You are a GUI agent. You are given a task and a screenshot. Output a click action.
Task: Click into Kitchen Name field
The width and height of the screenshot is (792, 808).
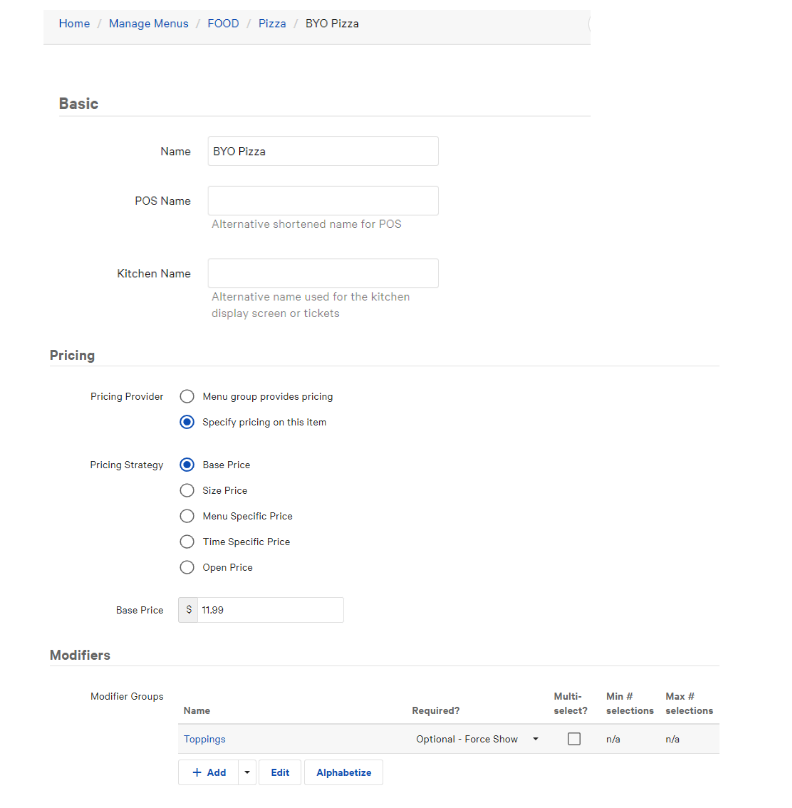coord(323,274)
